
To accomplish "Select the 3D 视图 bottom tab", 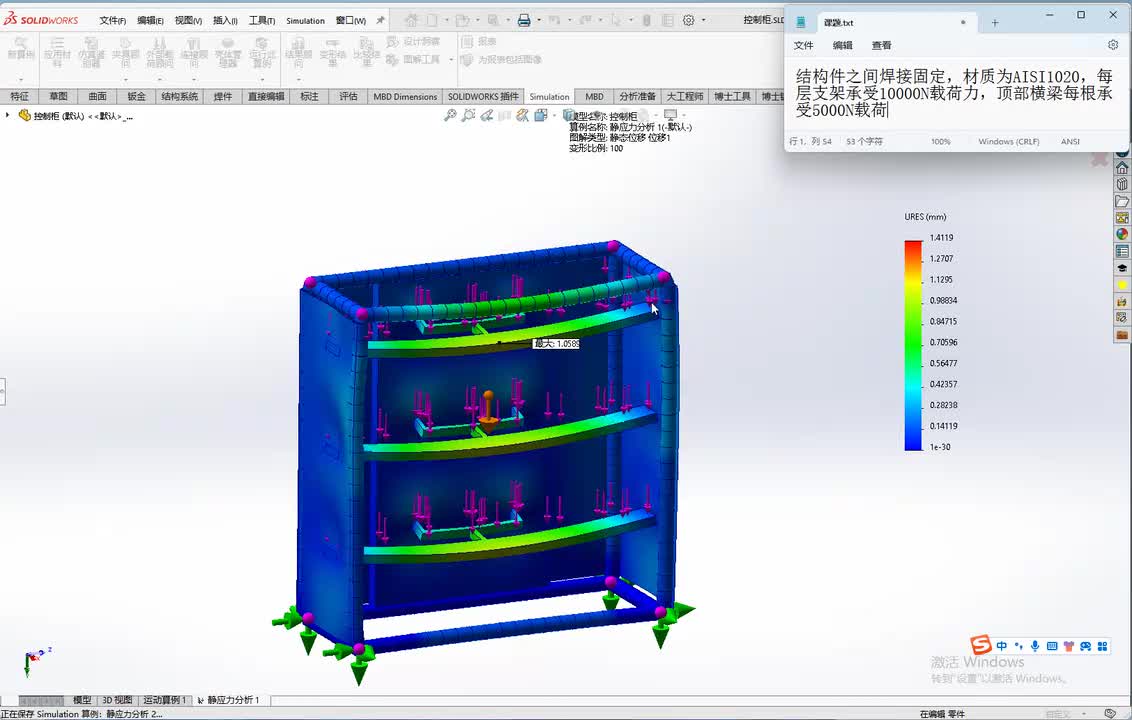I will (117, 700).
